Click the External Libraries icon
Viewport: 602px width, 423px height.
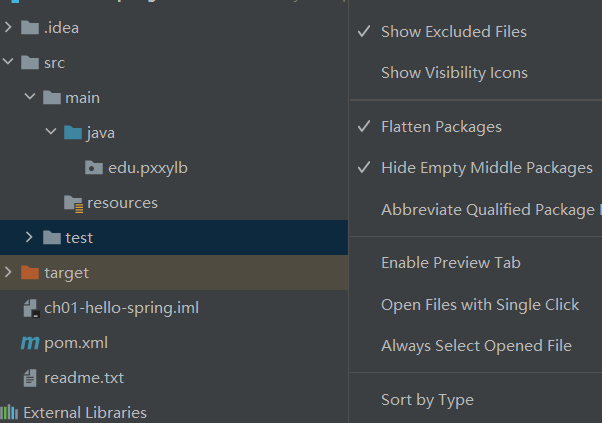pyautogui.click(x=10, y=412)
